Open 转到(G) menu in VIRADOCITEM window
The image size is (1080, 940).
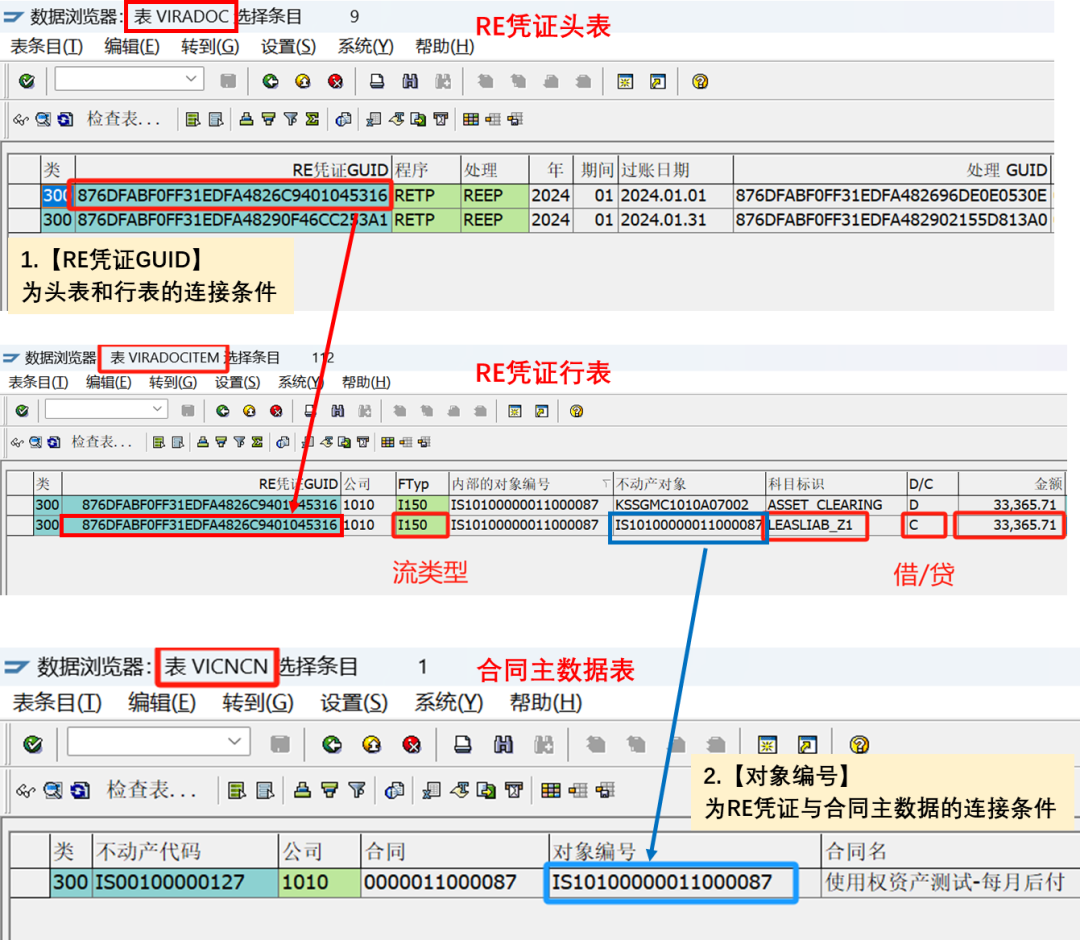(173, 382)
